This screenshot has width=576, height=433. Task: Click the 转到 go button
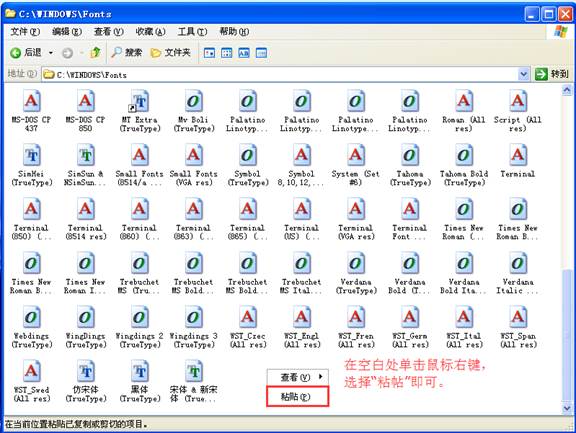(x=552, y=75)
